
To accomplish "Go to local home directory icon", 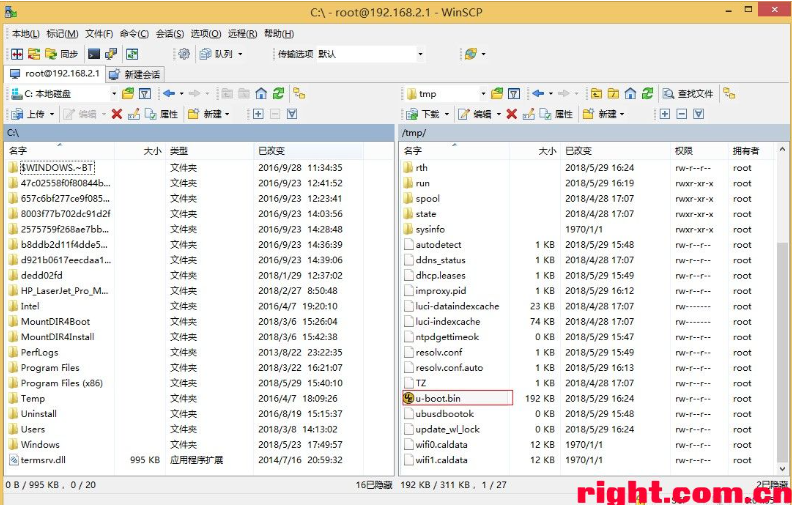I will point(261,93).
